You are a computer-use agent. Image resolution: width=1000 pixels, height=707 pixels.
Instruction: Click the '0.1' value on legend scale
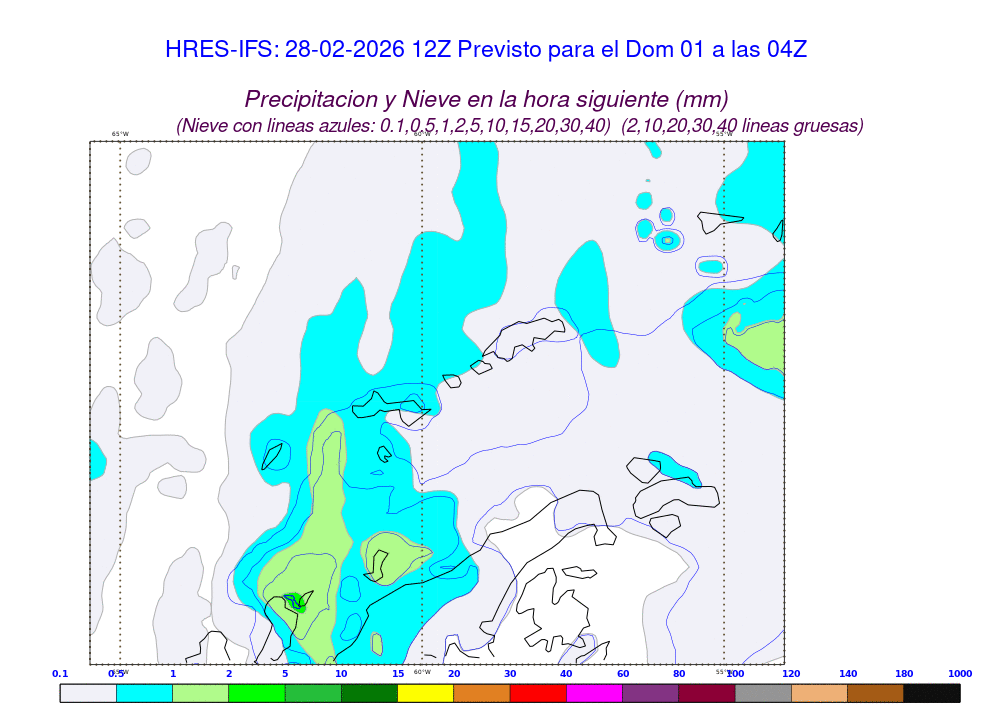pos(60,674)
